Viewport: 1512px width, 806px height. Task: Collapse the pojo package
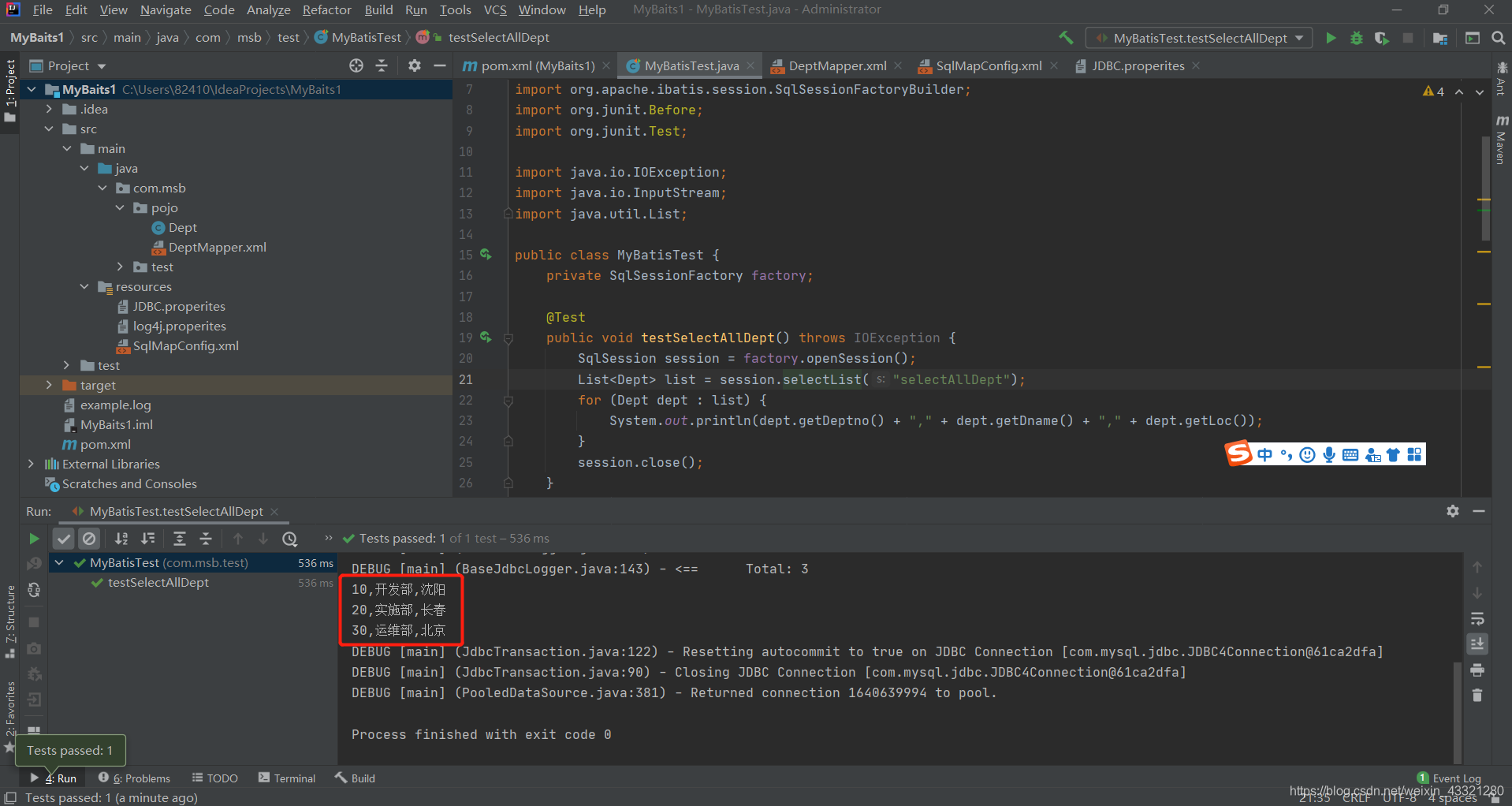(x=120, y=207)
